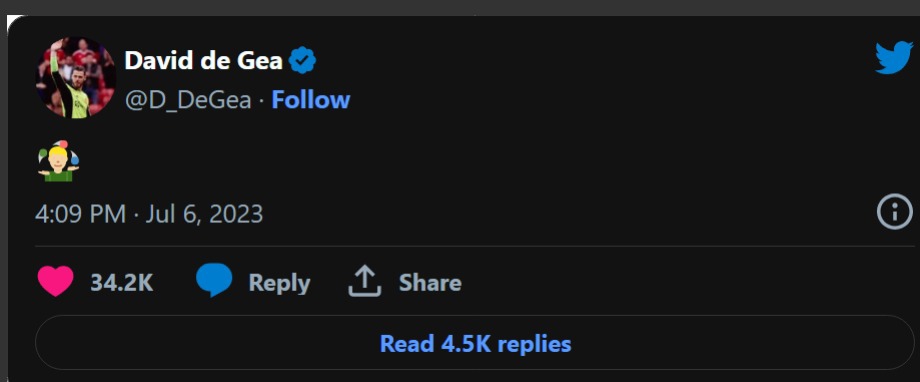
Task: Click the divider line below the timestamp
Action: (x=475, y=246)
